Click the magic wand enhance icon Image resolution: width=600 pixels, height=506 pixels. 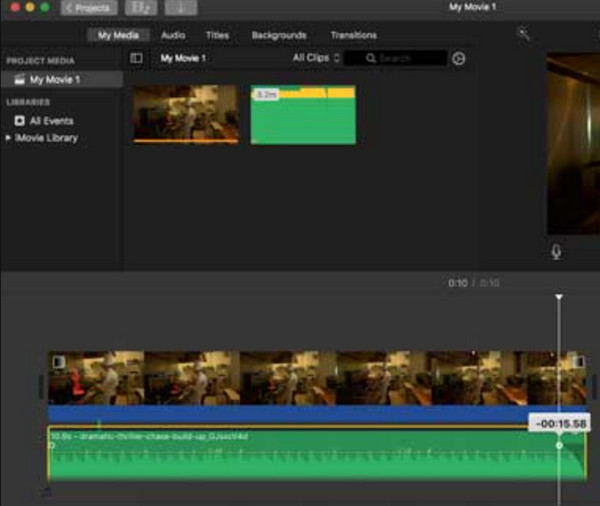tap(523, 34)
